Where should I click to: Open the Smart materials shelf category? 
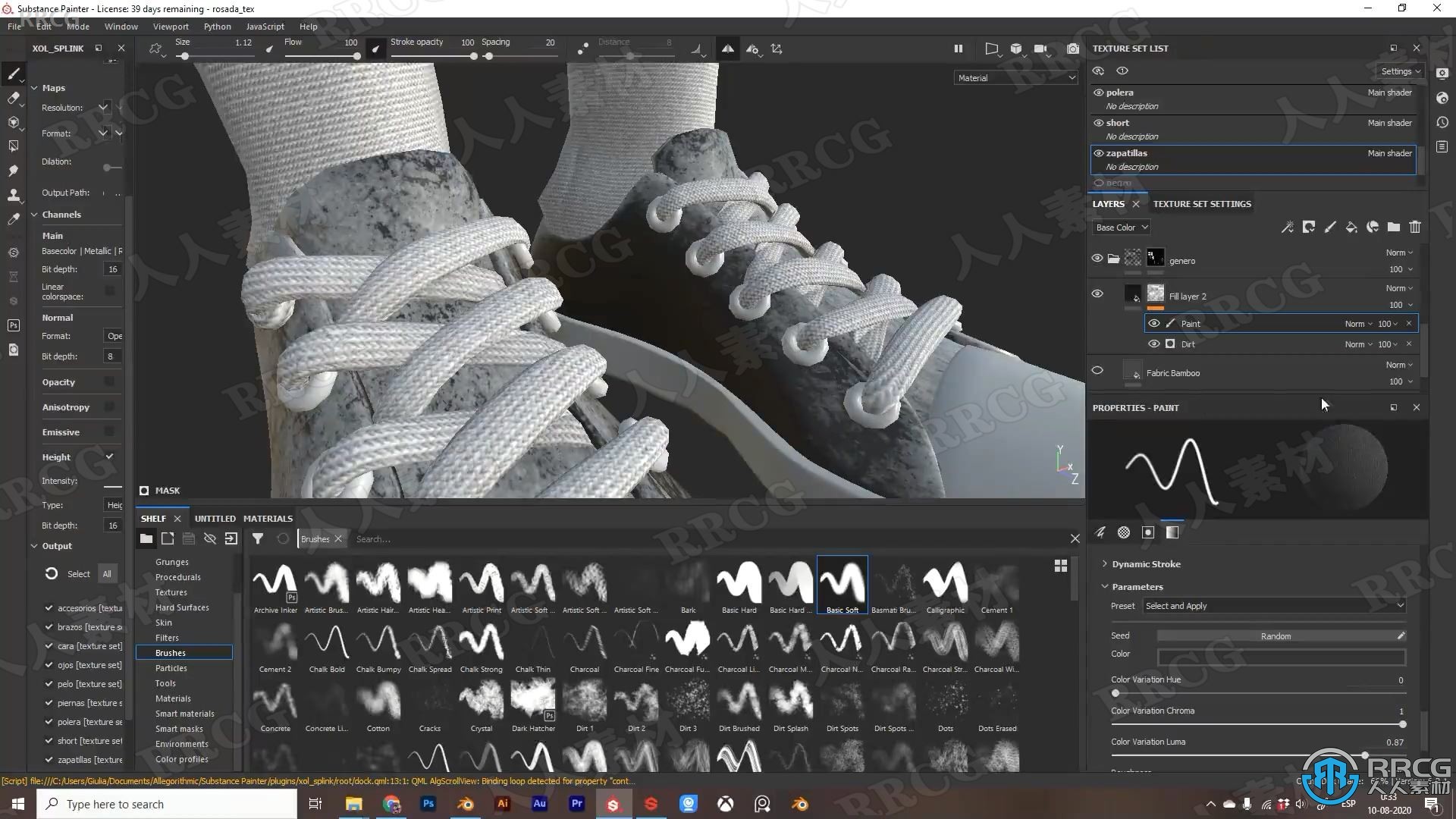point(185,714)
